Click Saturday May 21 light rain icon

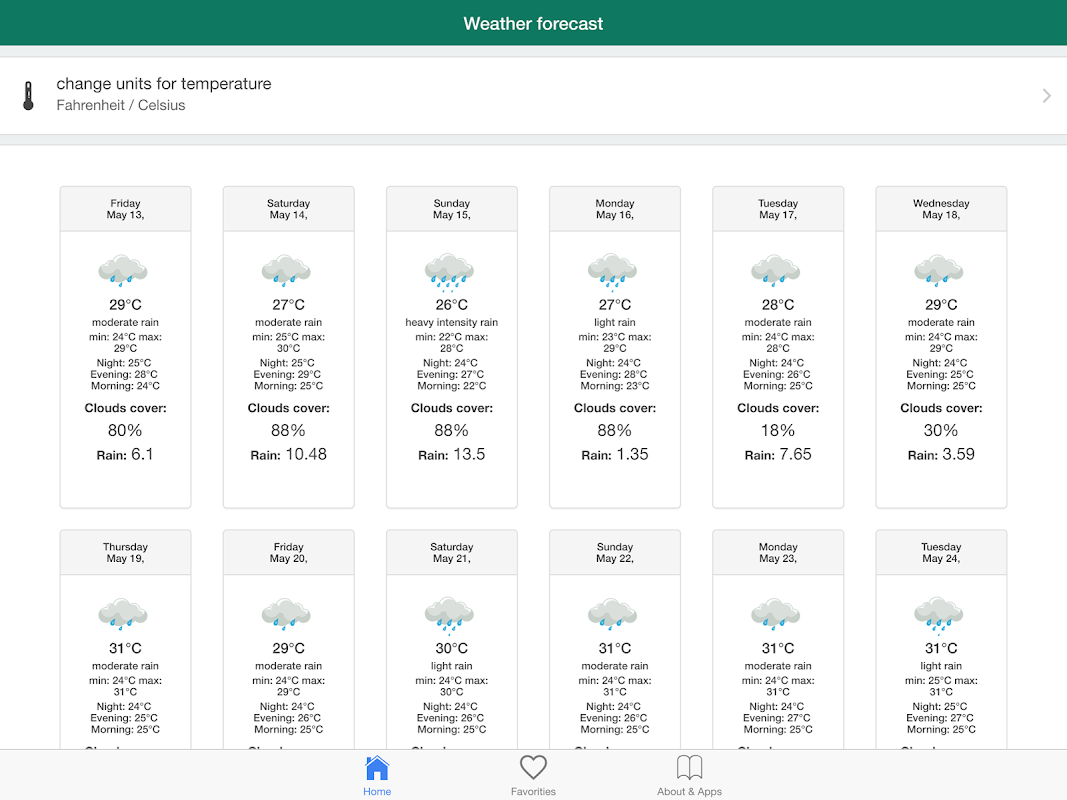click(x=449, y=616)
